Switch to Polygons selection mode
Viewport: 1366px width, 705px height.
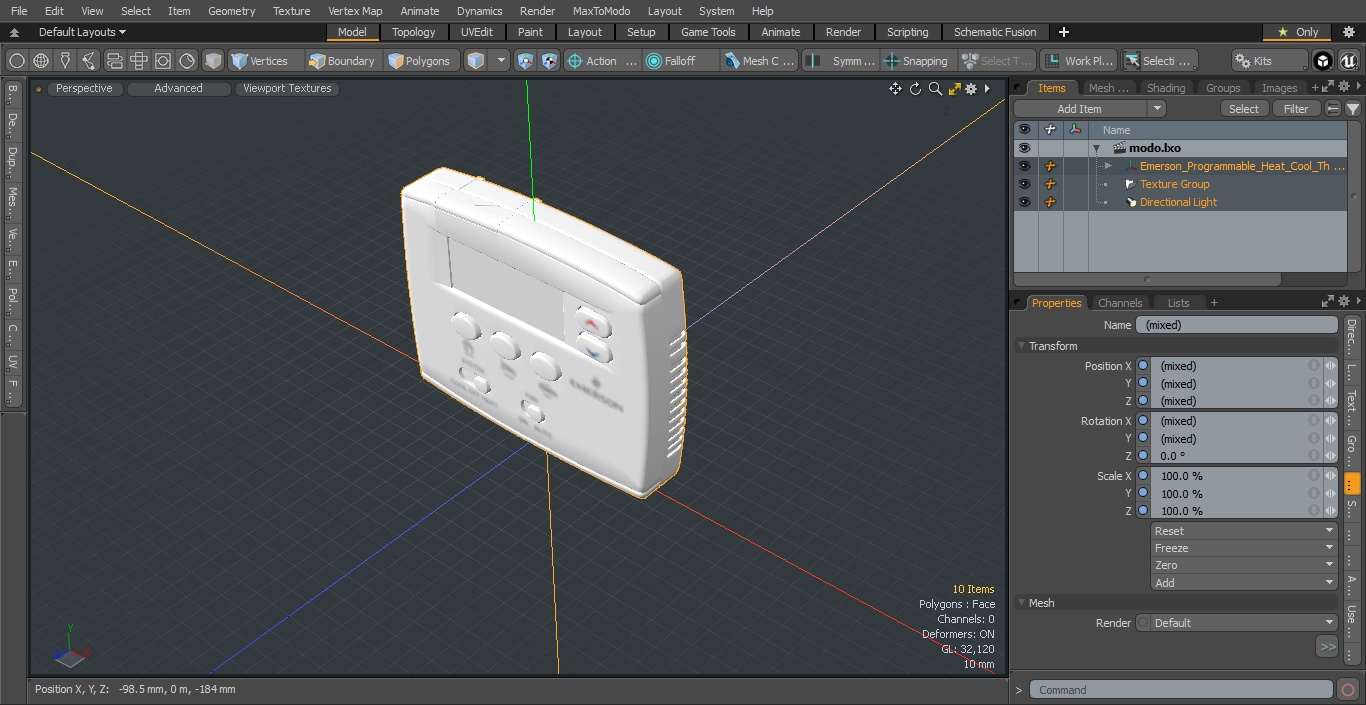pos(422,61)
